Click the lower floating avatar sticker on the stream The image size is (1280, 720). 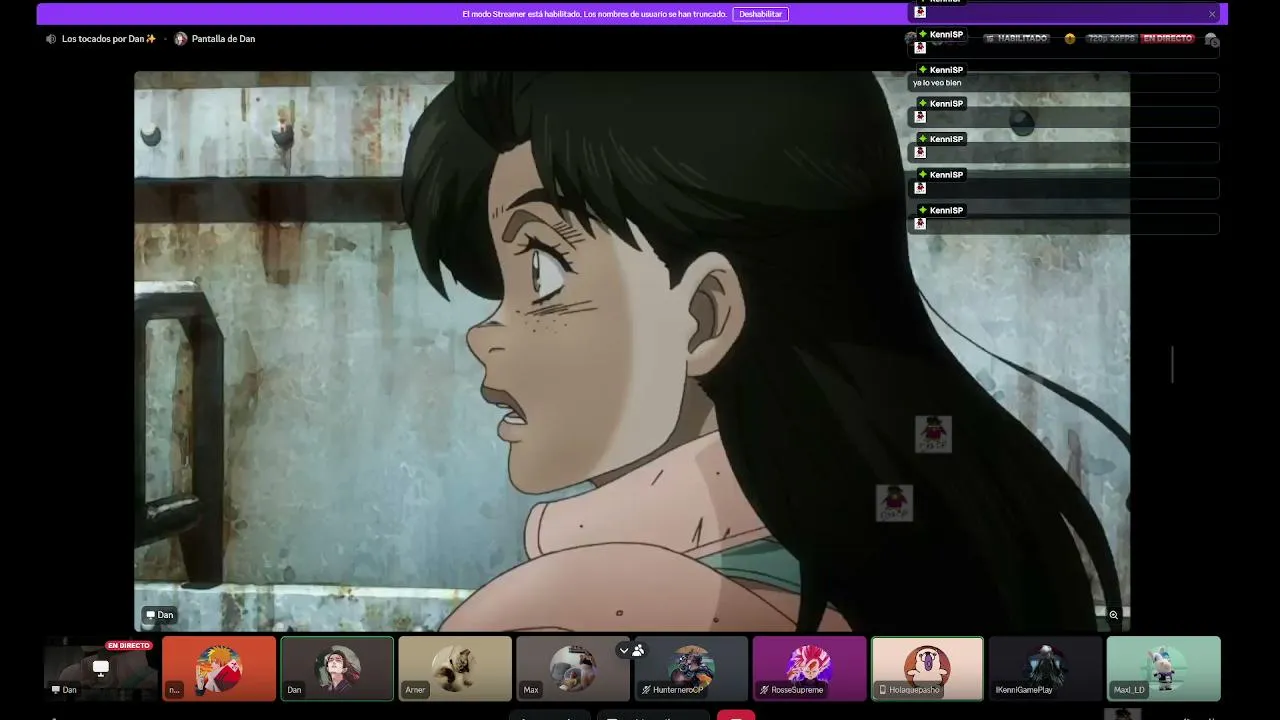tap(894, 502)
